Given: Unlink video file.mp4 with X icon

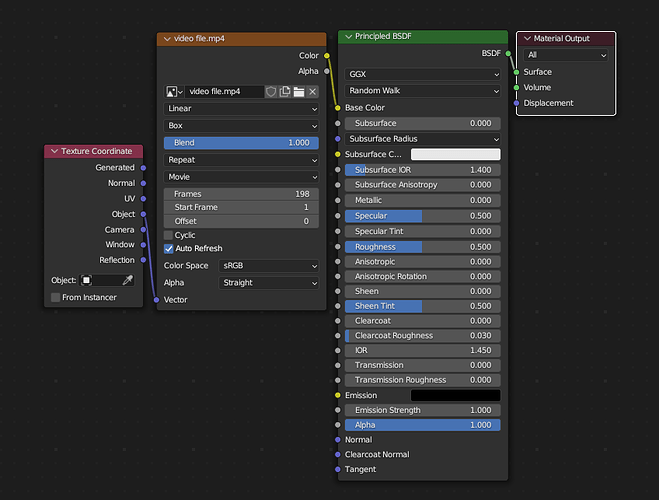Looking at the screenshot, I should click(x=313, y=92).
